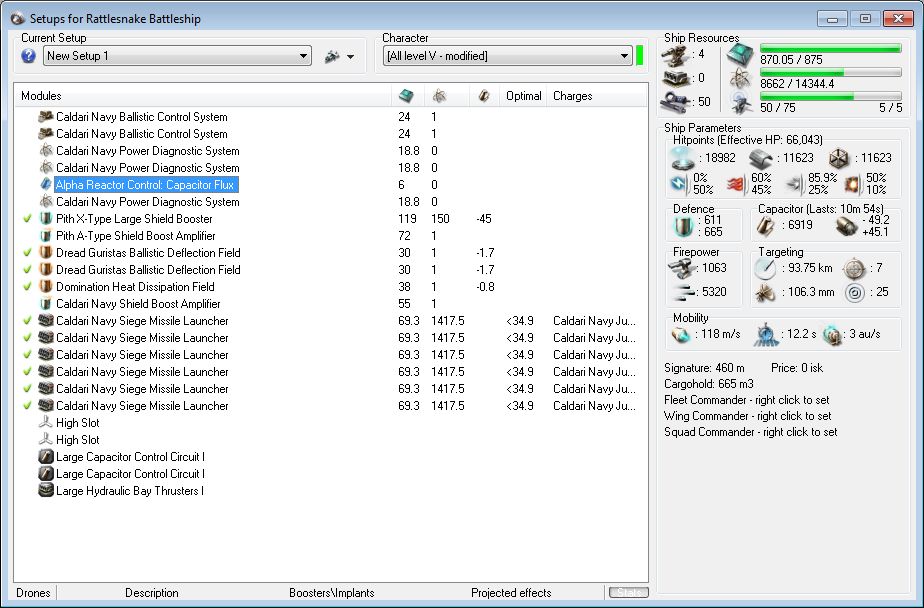Click the Defence shield tank icon
This screenshot has width=924, height=608.
(x=682, y=226)
